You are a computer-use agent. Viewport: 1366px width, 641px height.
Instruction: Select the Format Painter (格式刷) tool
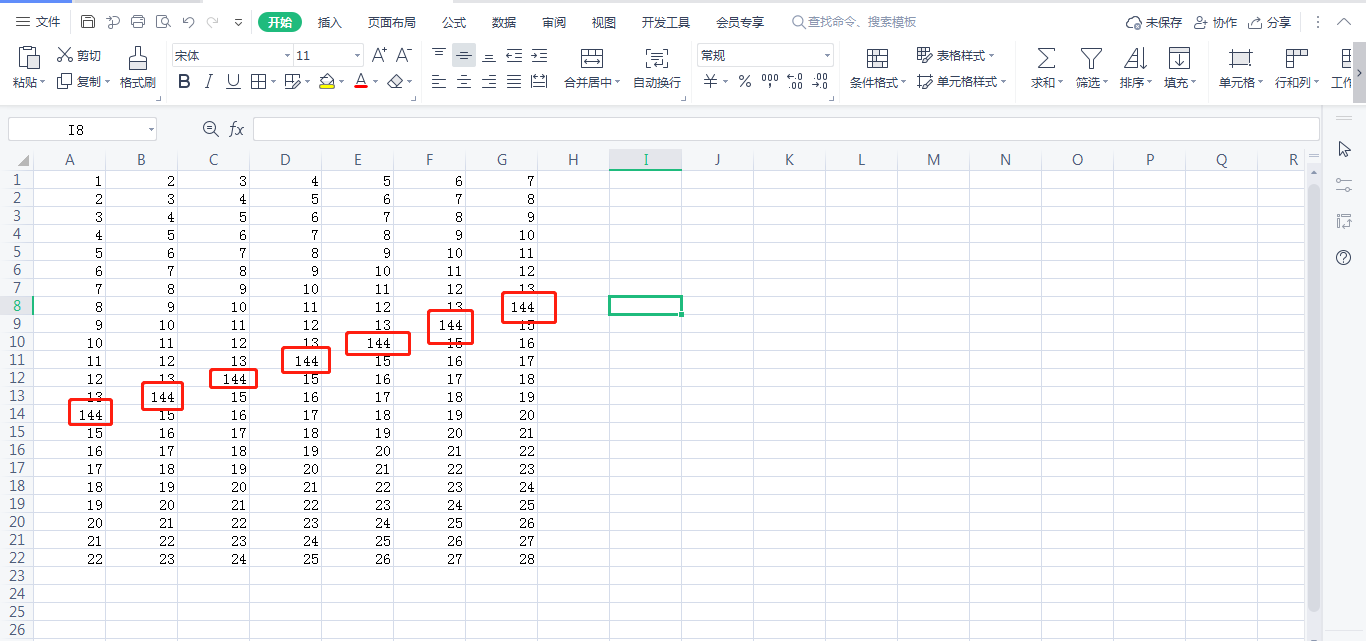[138, 67]
